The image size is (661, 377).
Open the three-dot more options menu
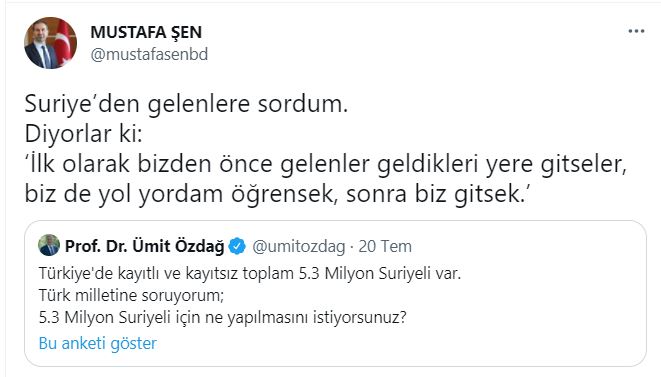[636, 31]
